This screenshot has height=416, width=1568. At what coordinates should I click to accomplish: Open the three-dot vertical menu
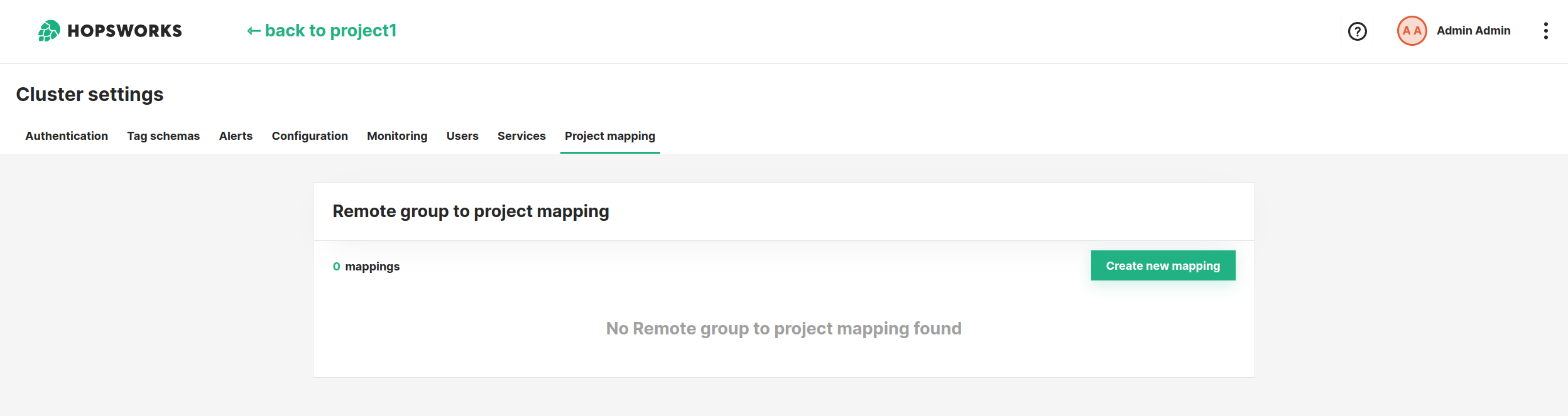click(1545, 31)
